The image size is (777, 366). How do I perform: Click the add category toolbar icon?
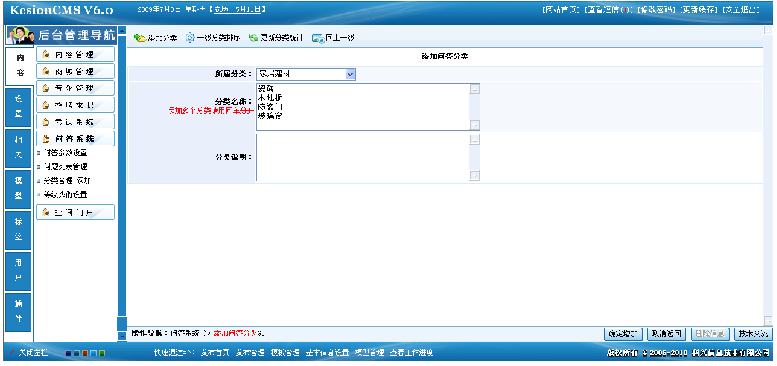(139, 38)
